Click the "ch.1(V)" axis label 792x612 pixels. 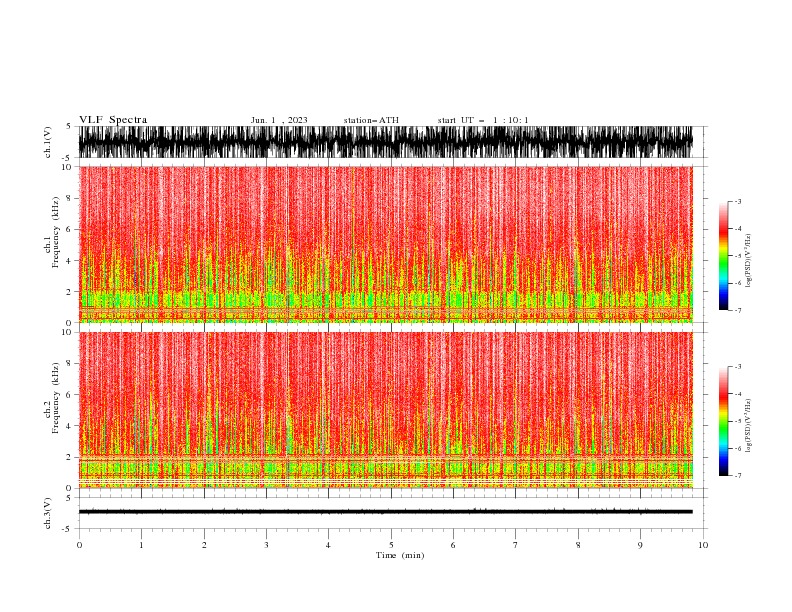pos(48,142)
